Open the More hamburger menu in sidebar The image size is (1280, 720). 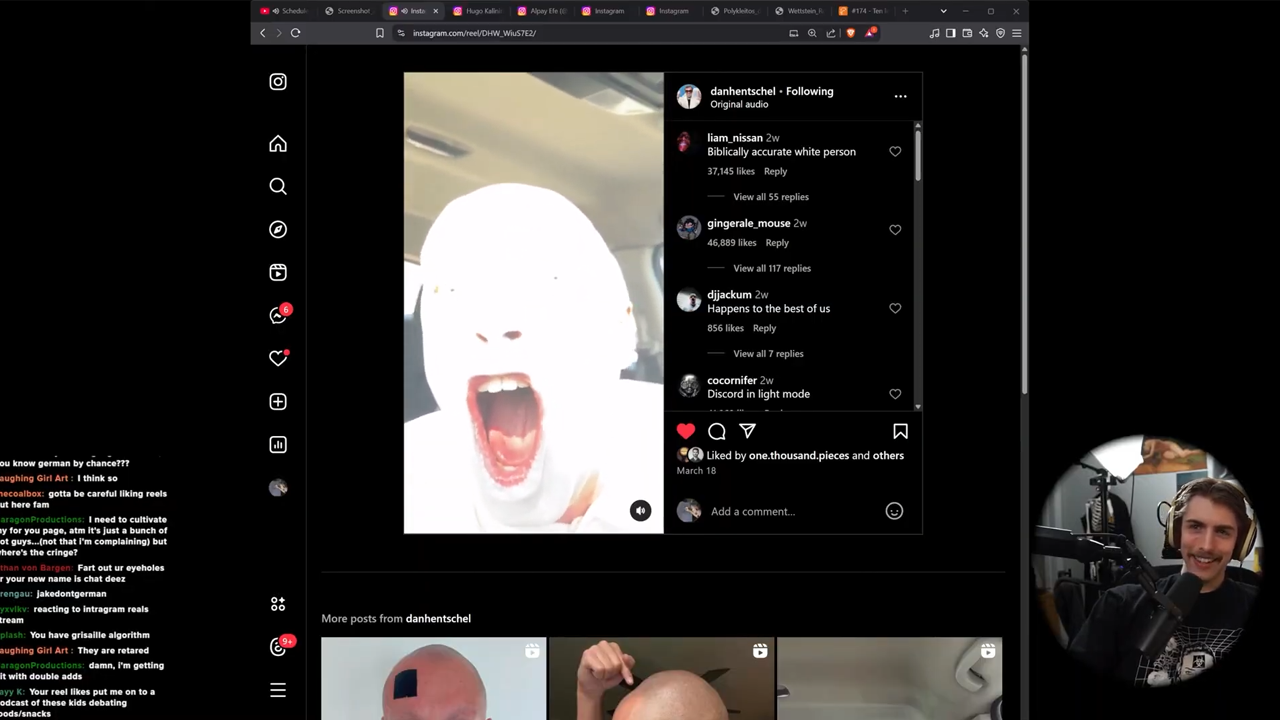[x=277, y=690]
